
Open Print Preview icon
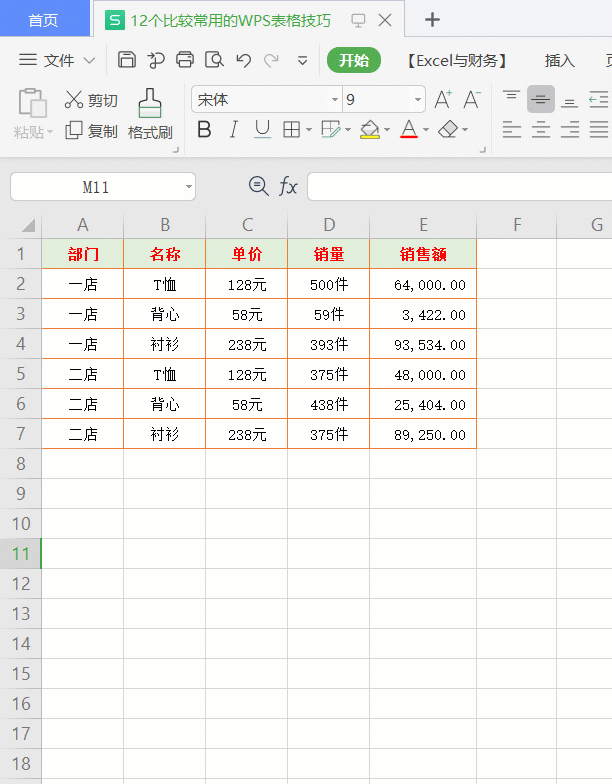pyautogui.click(x=214, y=60)
